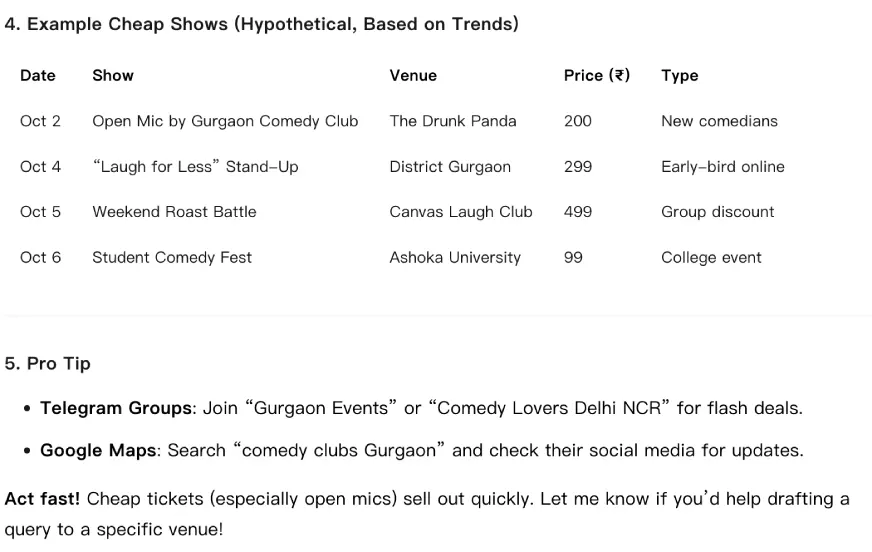Select the "Student Comedy Fest" show
Screen dimensions: 872x552
point(172,257)
